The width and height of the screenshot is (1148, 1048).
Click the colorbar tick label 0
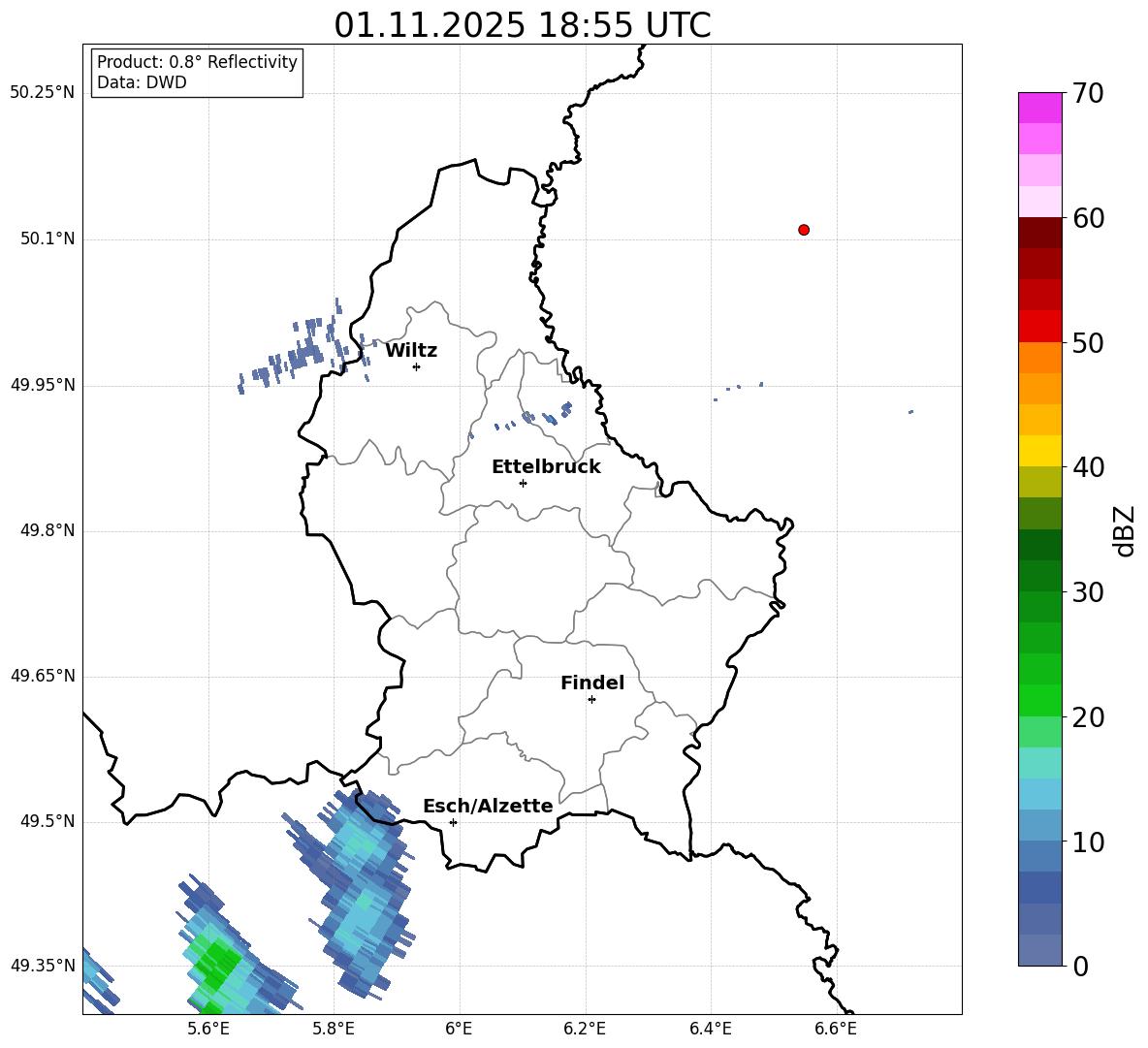point(1080,966)
